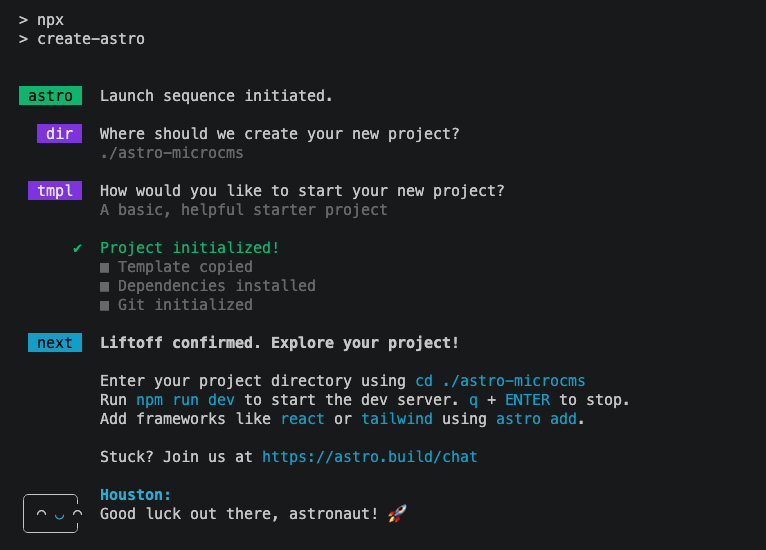The height and width of the screenshot is (550, 766).
Task: Click the cd ./astro-microcms command text
Action: (500, 381)
